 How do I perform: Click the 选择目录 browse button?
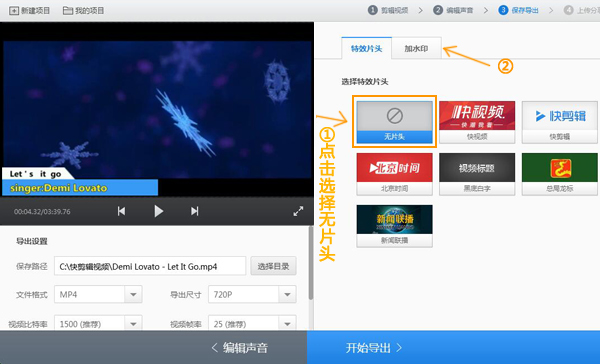coord(273,266)
